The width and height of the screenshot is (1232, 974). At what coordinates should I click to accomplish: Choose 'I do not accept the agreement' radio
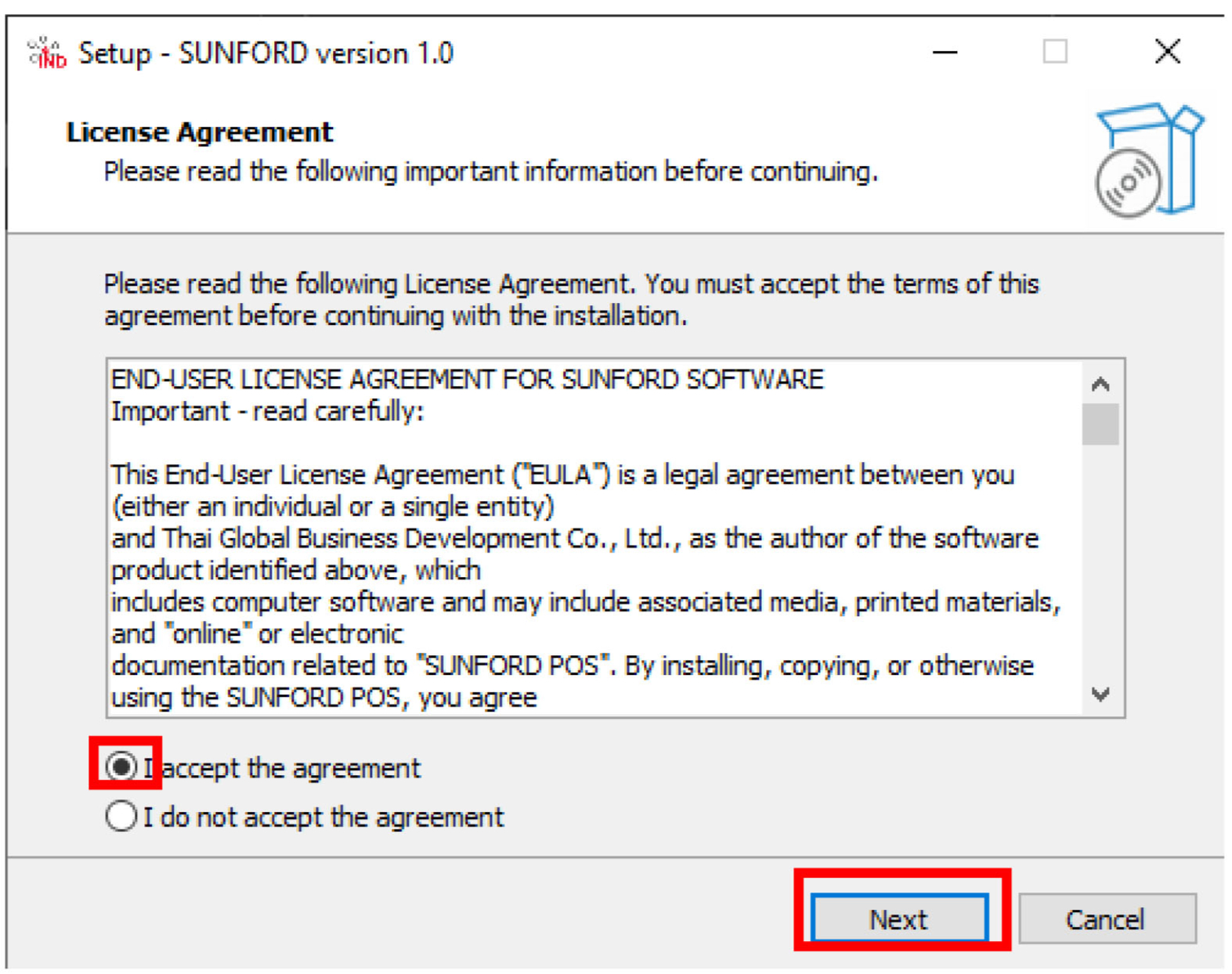tap(121, 817)
